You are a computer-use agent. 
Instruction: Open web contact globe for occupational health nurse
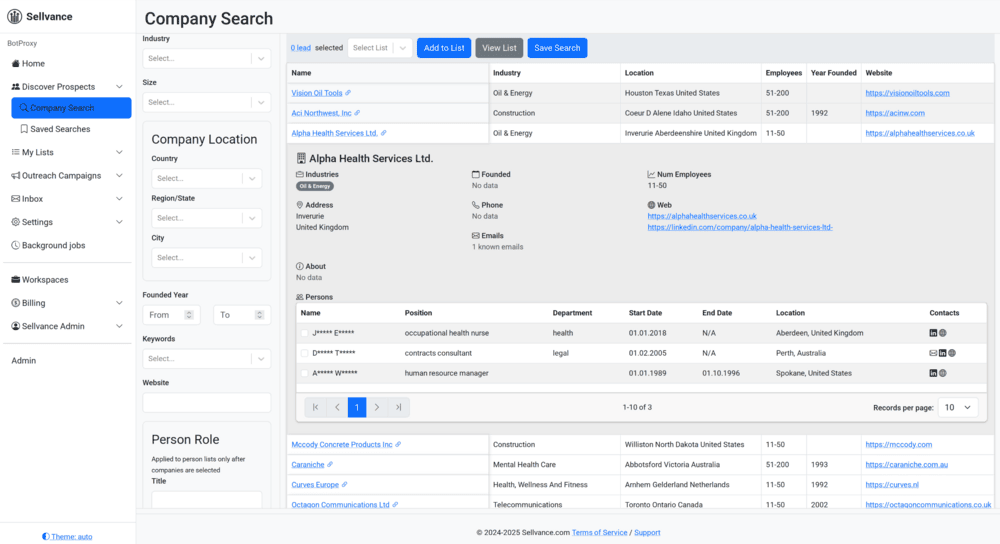click(943, 333)
